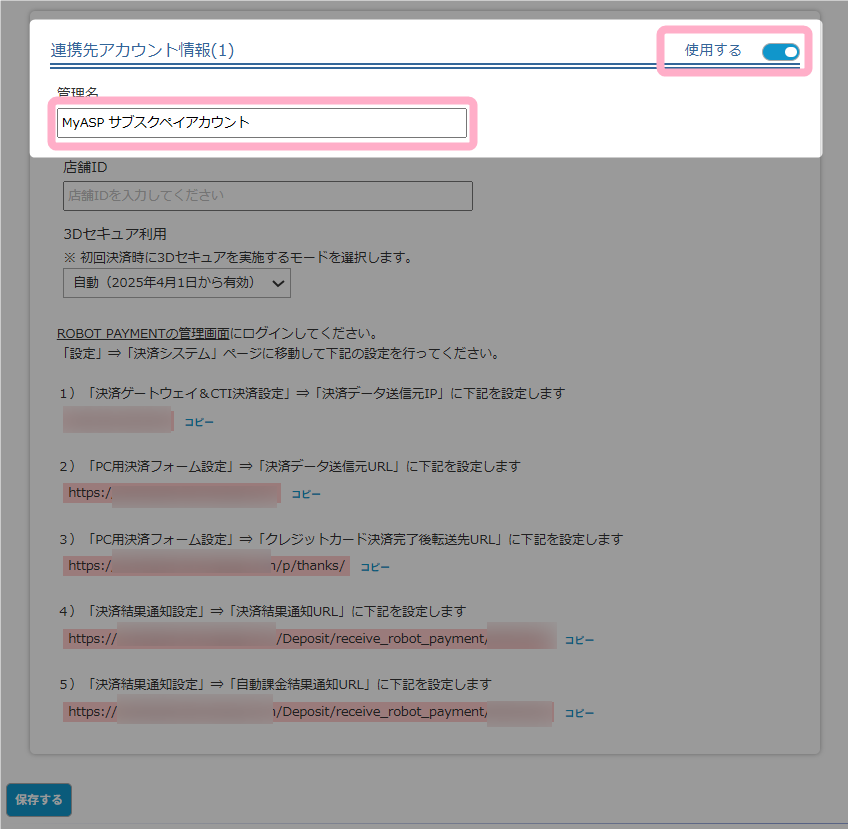Image resolution: width=848 pixels, height=829 pixels.
Task: Click the 使用する label text
Action: click(x=713, y=51)
